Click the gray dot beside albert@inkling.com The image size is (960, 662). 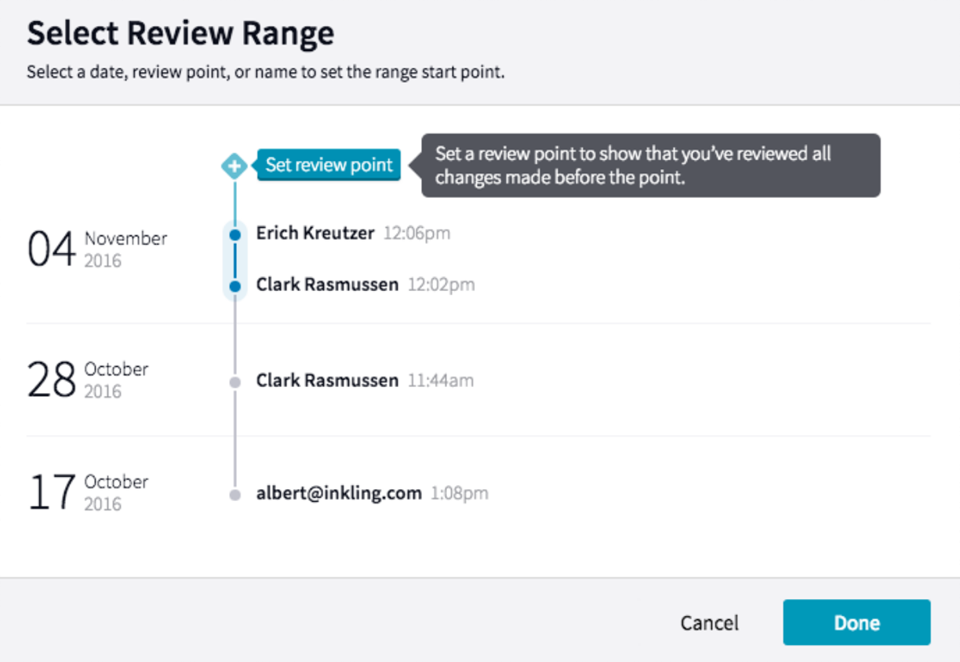pos(235,494)
